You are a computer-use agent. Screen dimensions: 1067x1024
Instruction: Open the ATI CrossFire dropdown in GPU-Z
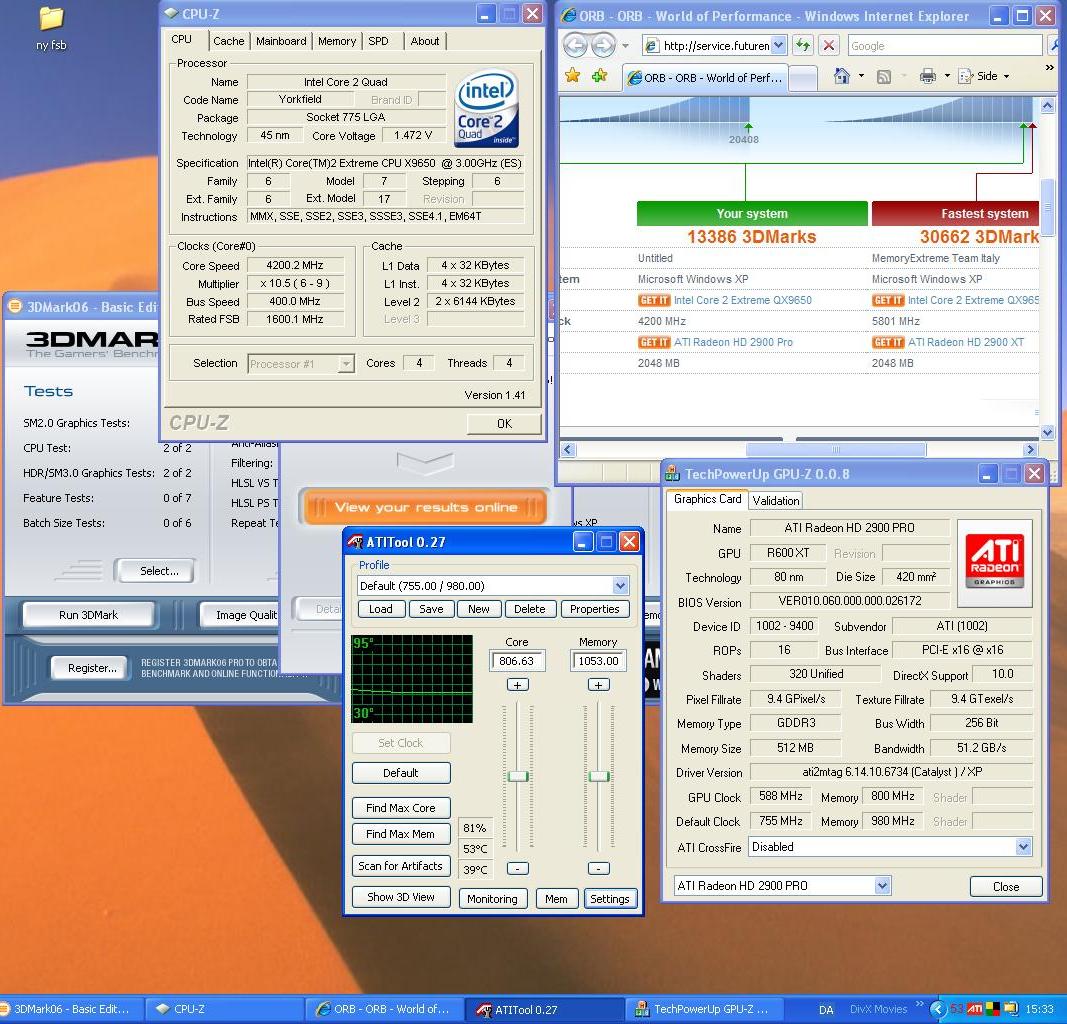1023,847
